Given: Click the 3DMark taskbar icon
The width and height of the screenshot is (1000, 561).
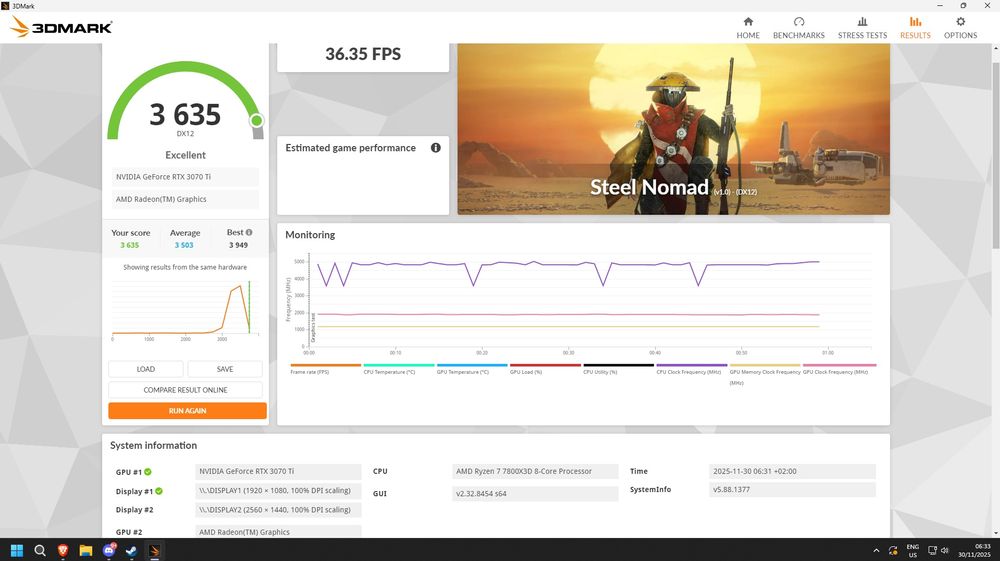Looking at the screenshot, I should [x=154, y=550].
